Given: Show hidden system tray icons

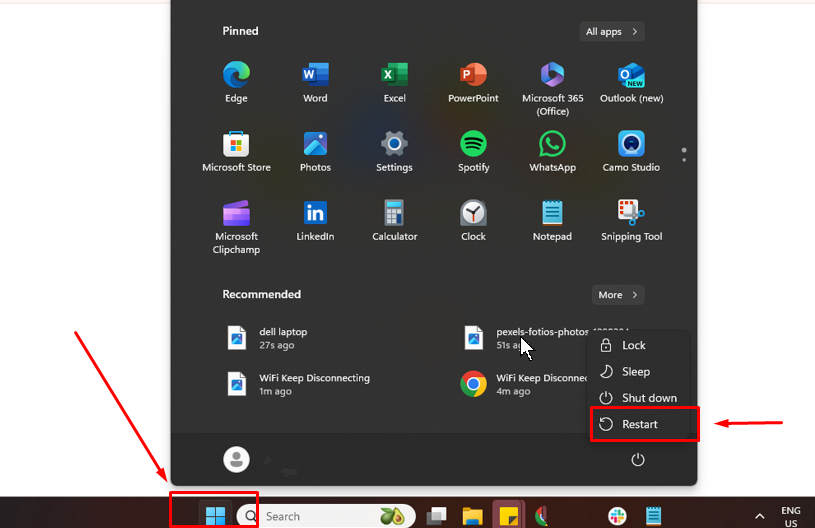Looking at the screenshot, I should coord(760,516).
